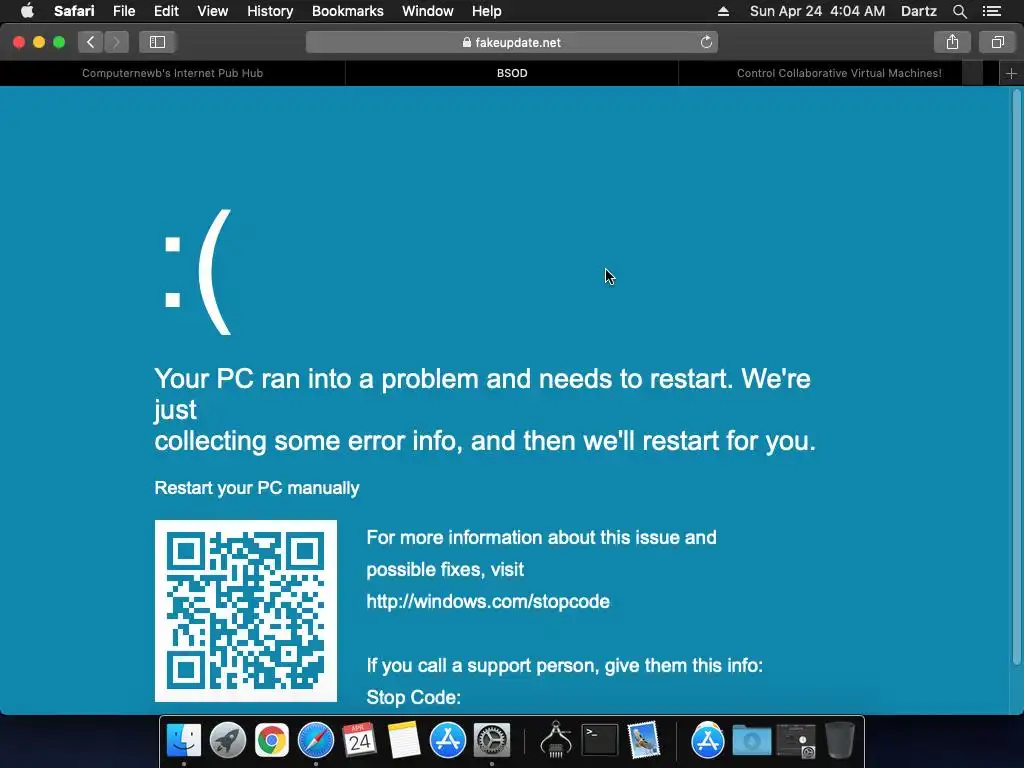Open the History menu

(270, 11)
